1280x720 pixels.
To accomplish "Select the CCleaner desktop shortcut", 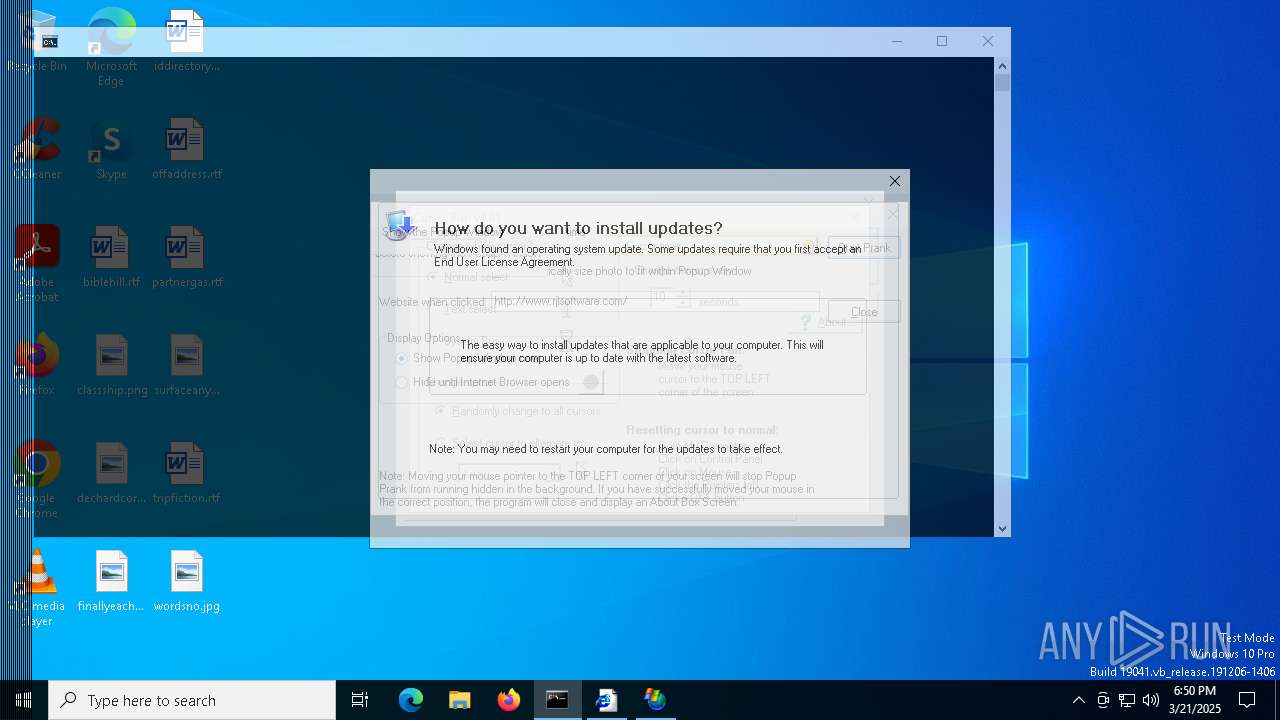I will click(38, 148).
